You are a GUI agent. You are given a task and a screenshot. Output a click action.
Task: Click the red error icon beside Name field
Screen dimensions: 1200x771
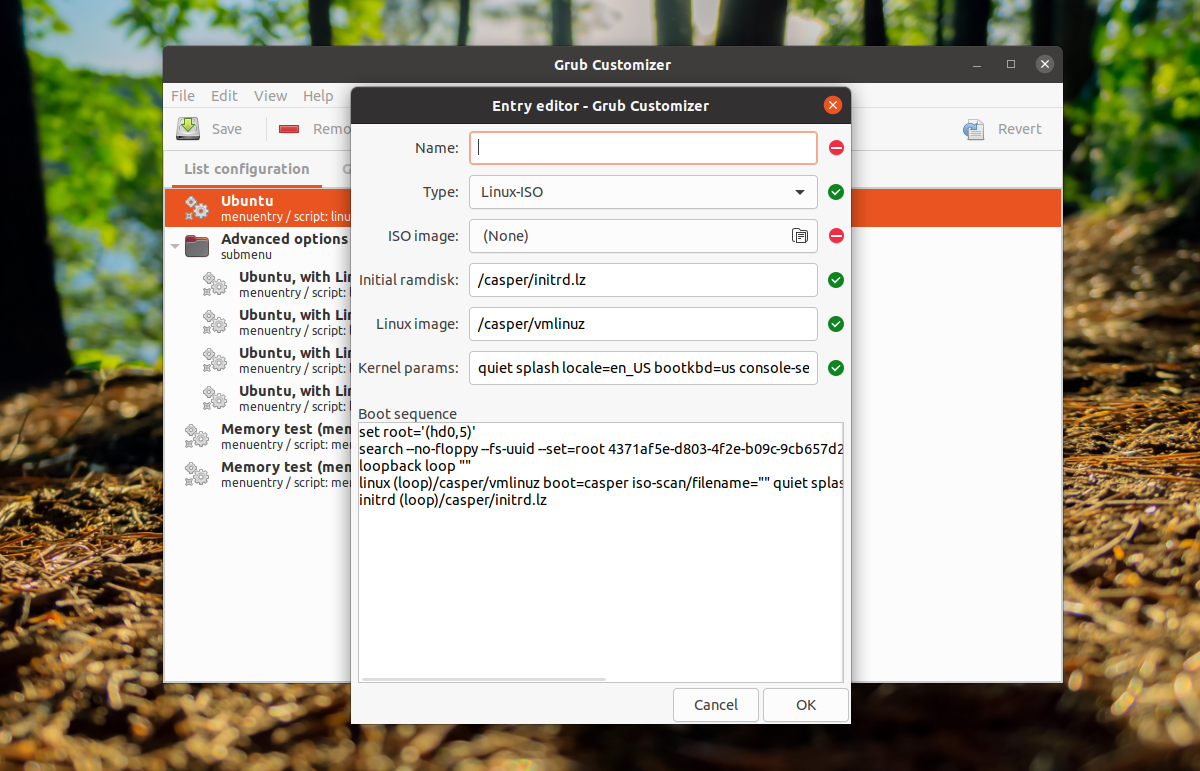(x=836, y=148)
